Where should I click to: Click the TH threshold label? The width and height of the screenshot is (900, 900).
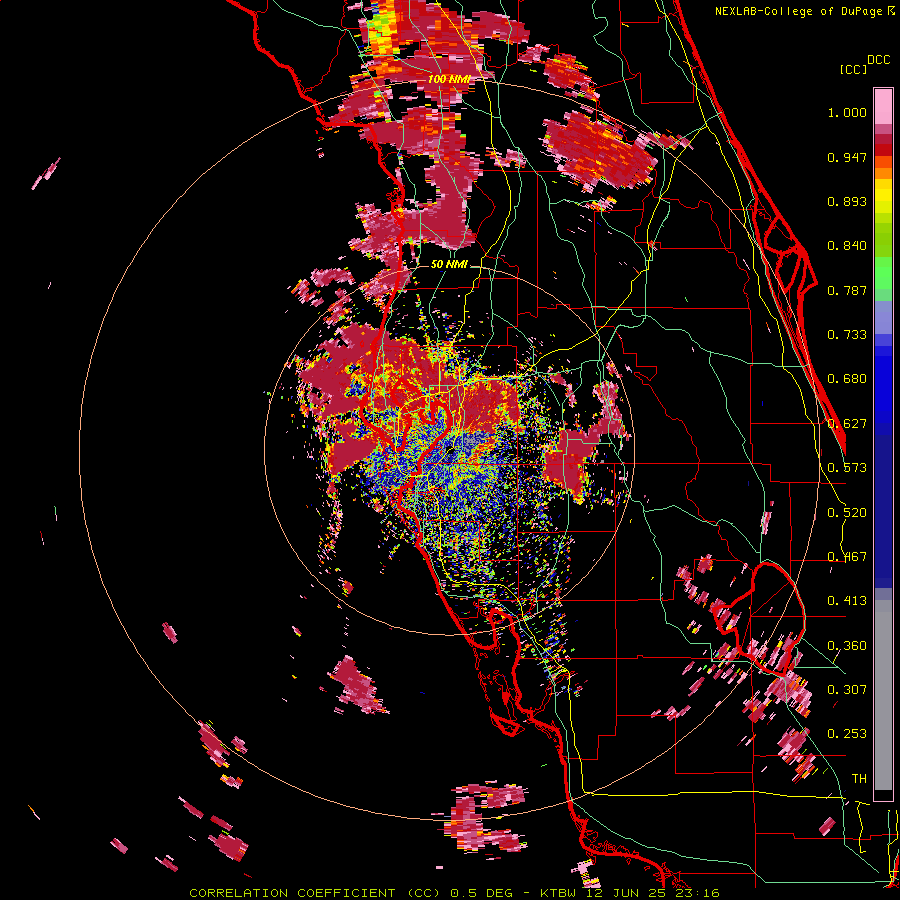pos(859,779)
